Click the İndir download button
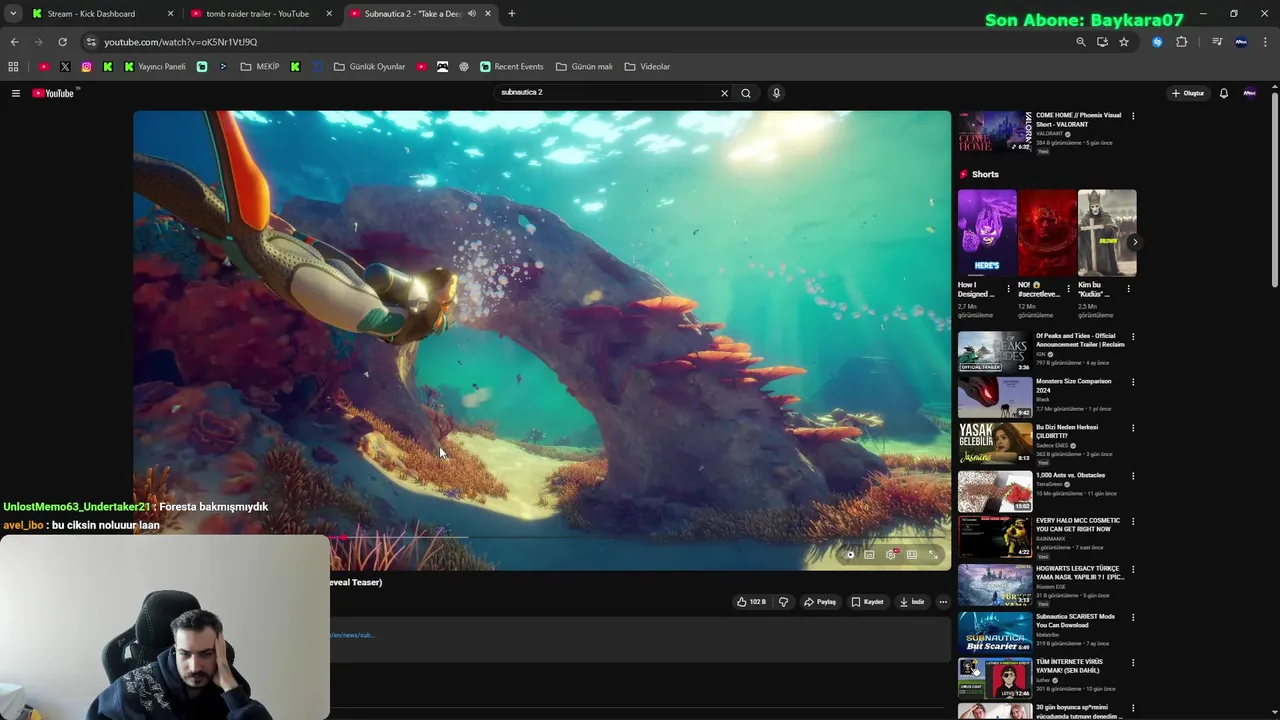Viewport: 1280px width, 720px height. click(911, 602)
